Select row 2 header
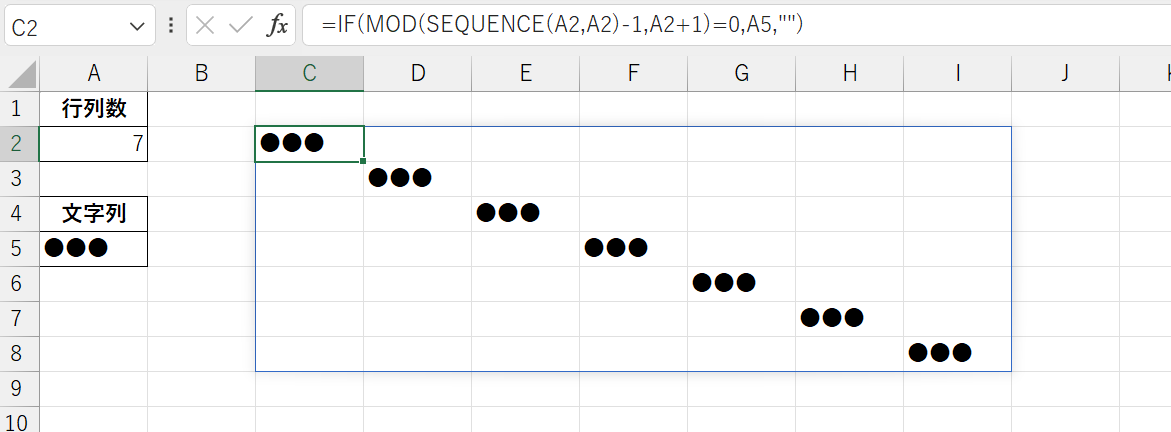1171x432 pixels. pyautogui.click(x=19, y=144)
